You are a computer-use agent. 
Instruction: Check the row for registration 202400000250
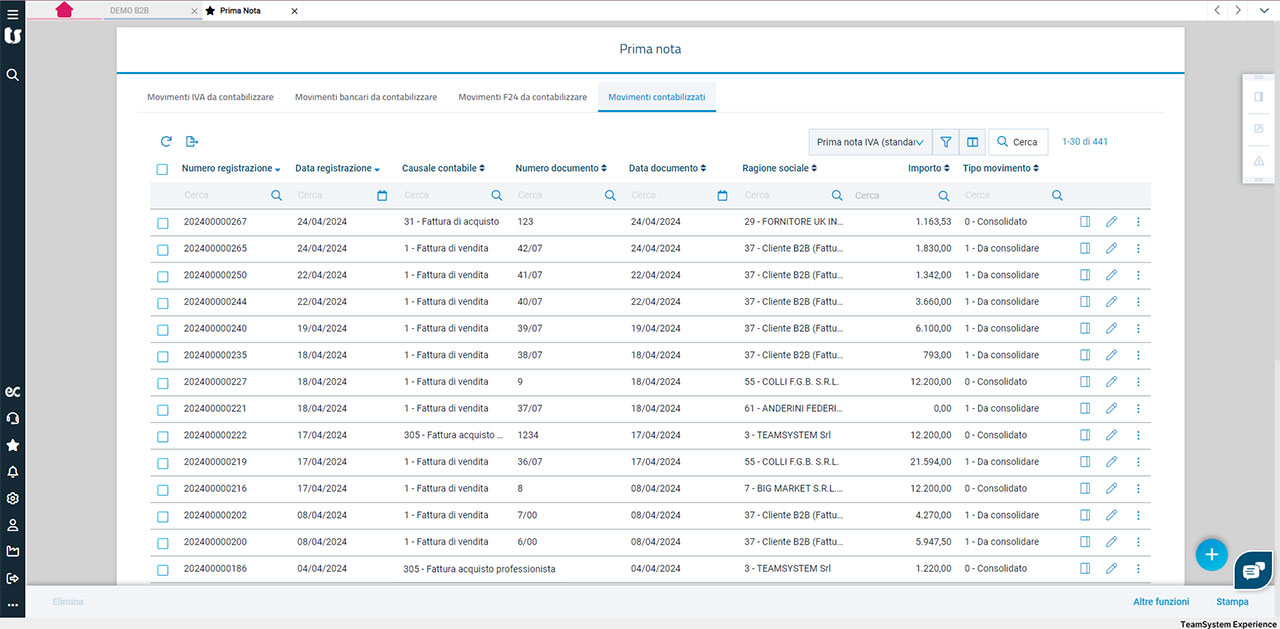[x=162, y=275]
